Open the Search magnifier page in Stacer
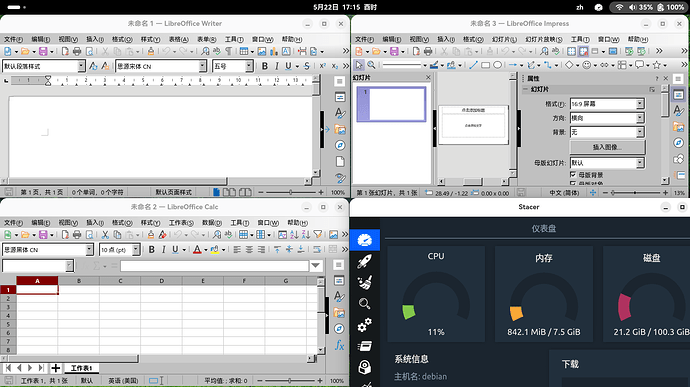This screenshot has width=690, height=387. point(364,304)
